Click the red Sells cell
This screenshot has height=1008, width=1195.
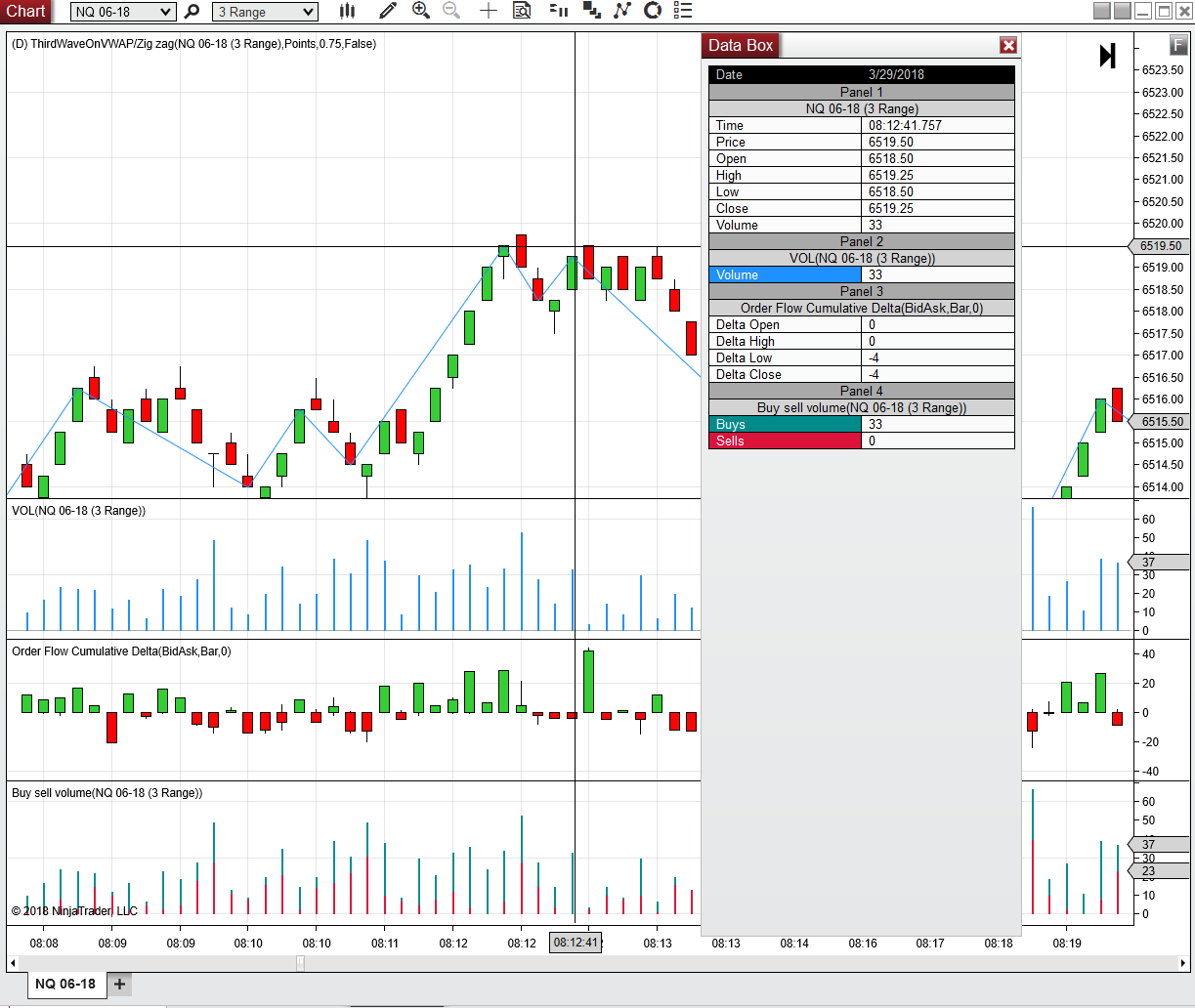(x=785, y=441)
